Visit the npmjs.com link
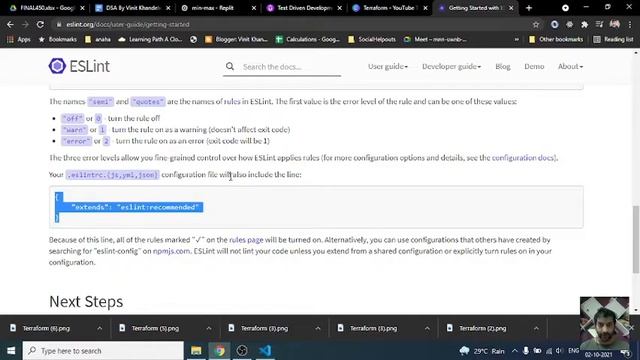The width and height of the screenshot is (640, 360). [x=171, y=251]
